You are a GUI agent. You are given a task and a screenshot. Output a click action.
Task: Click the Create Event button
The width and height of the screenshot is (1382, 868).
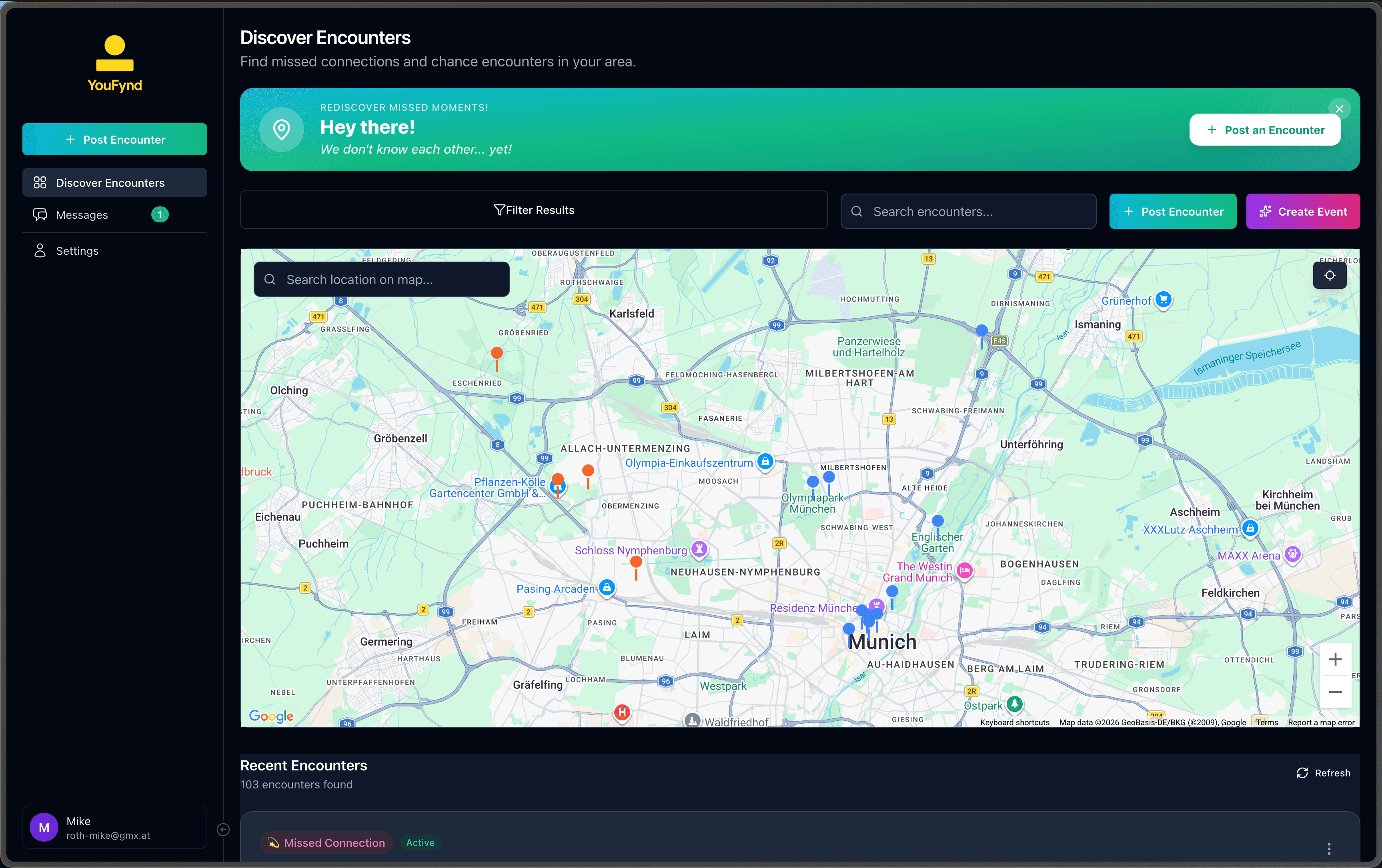1303,212
